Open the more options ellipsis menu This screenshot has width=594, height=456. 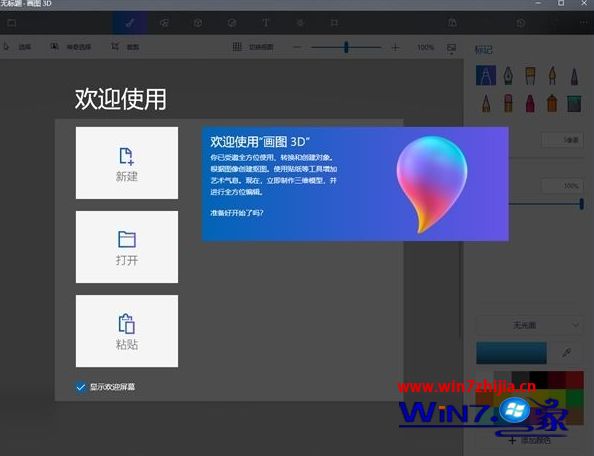click(584, 23)
